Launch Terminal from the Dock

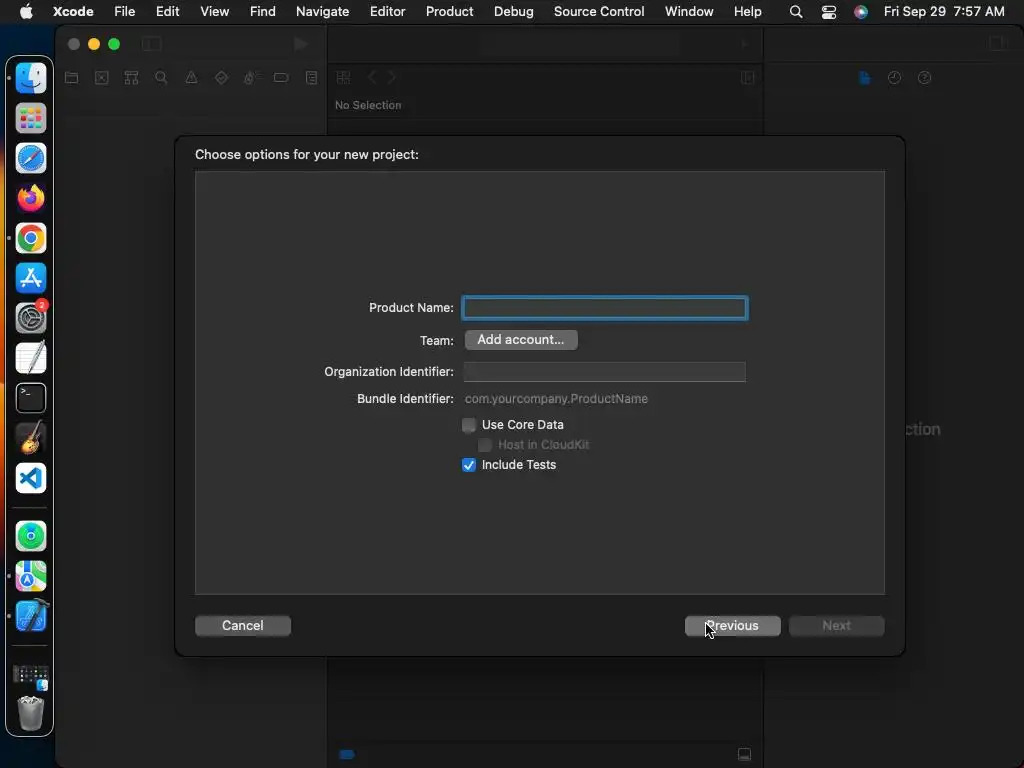[31, 398]
